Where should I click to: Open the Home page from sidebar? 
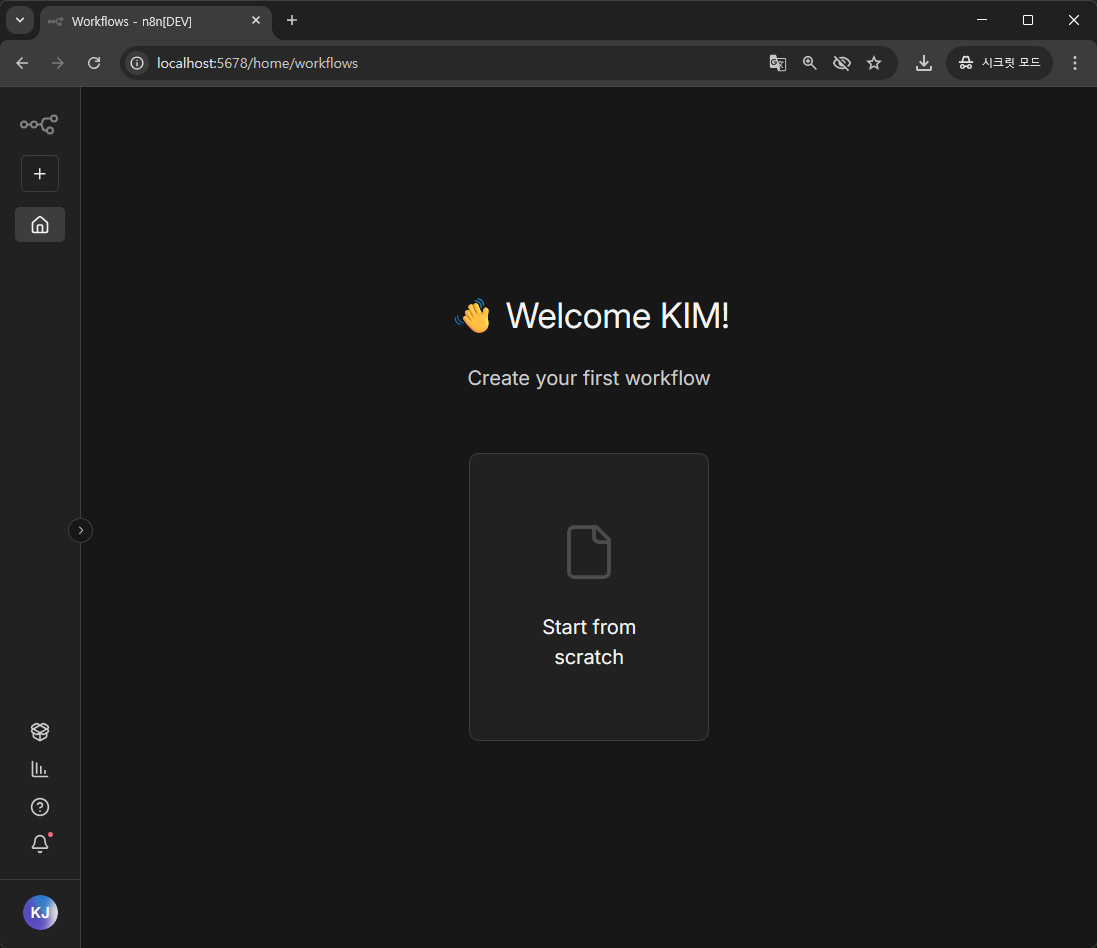point(40,225)
